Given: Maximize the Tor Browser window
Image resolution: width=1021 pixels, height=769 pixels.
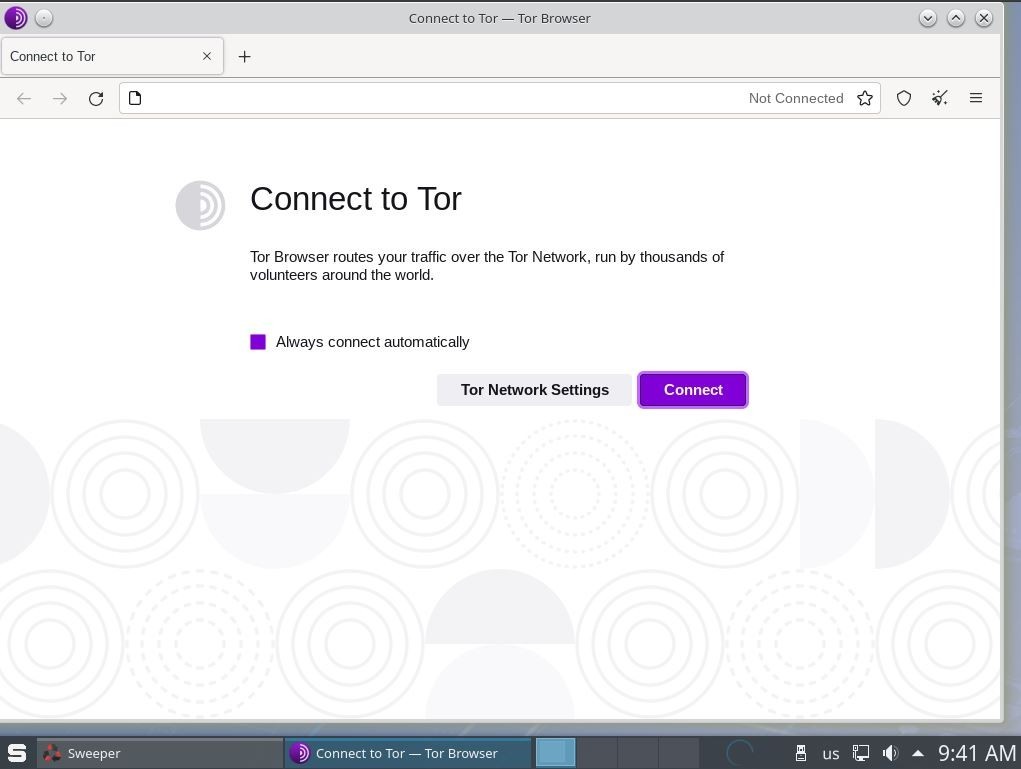Looking at the screenshot, I should click(x=956, y=18).
